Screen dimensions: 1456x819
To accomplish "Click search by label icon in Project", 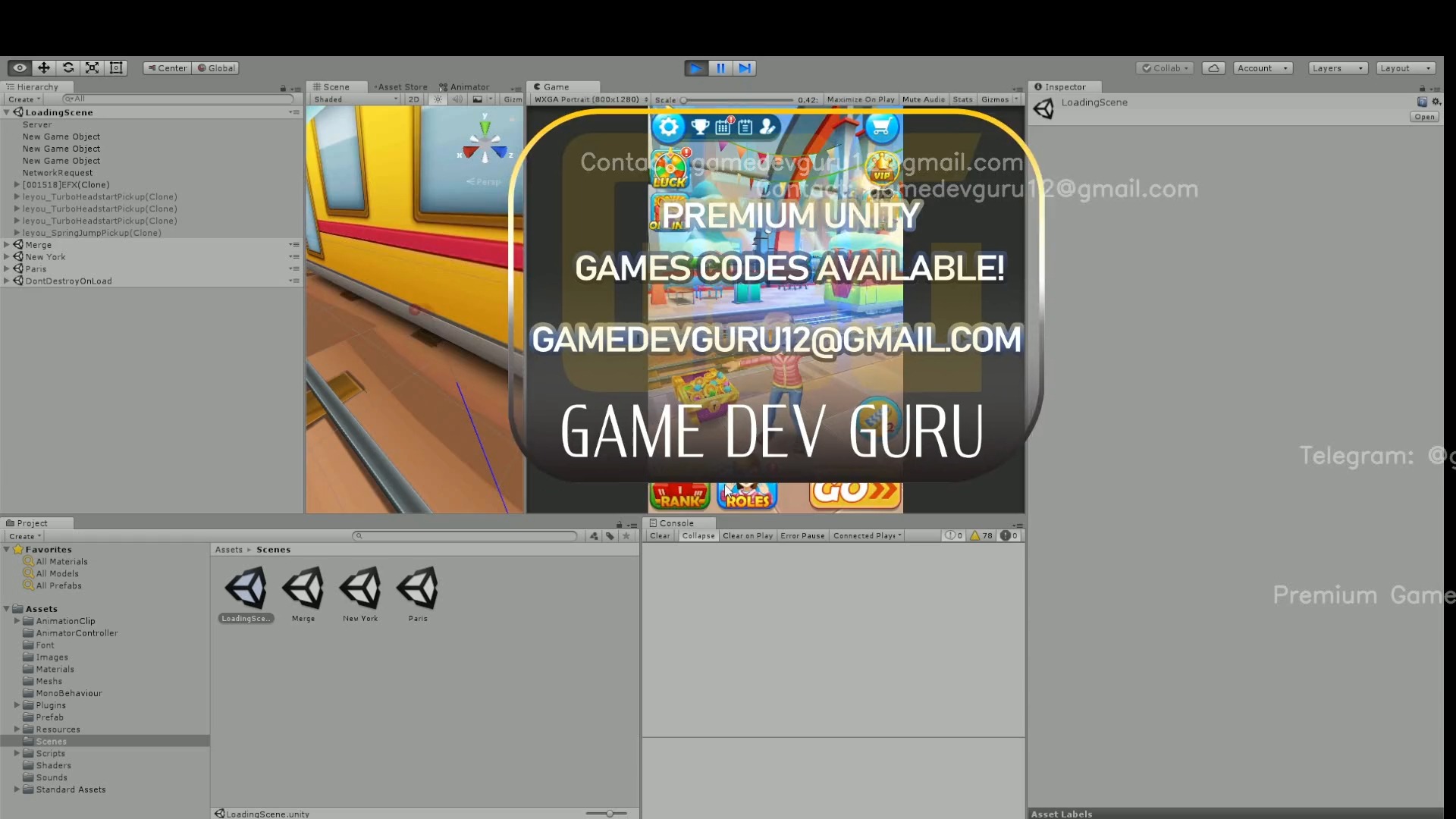I will pos(610,535).
